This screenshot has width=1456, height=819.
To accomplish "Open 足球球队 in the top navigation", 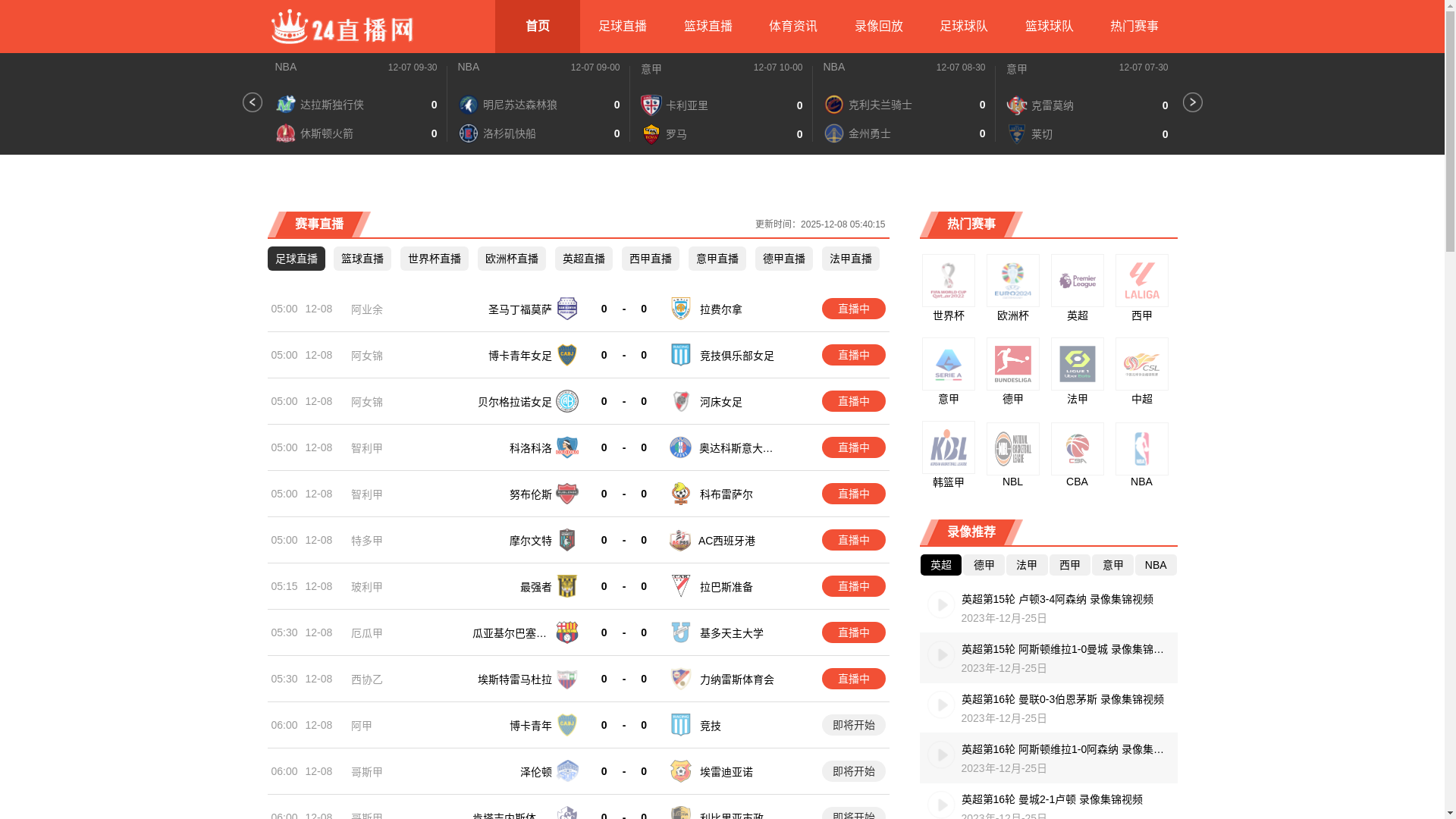I will coord(963,27).
